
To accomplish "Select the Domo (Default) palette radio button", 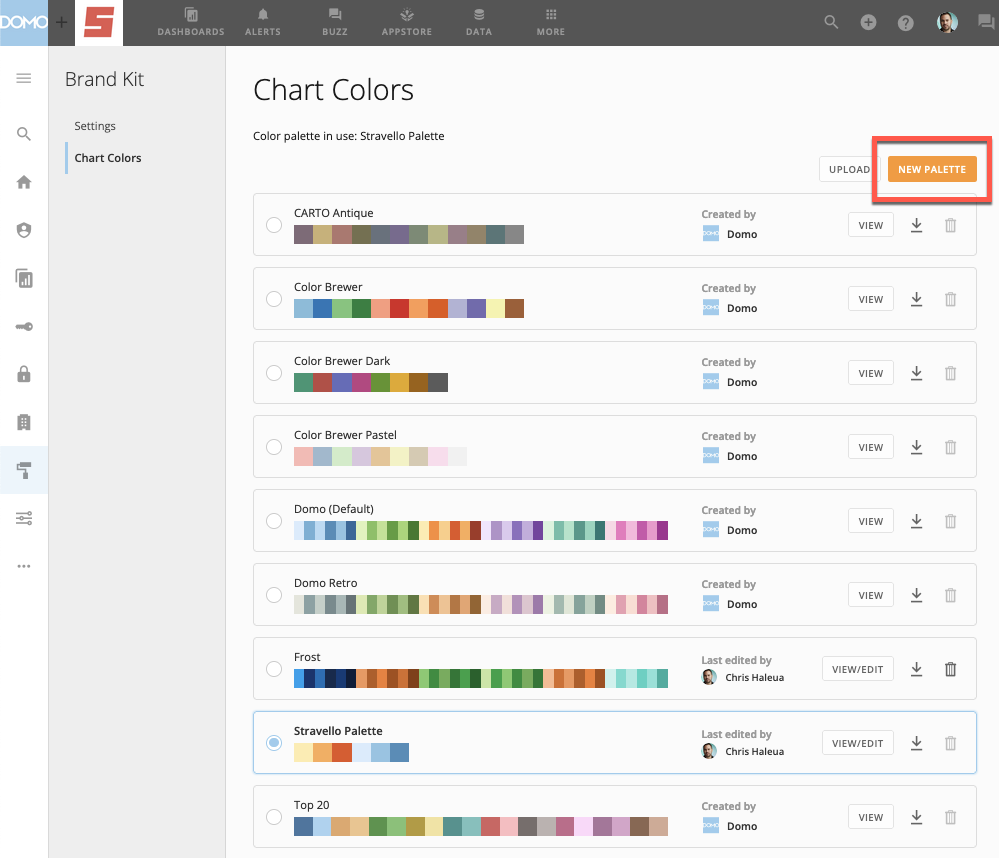I will coord(273,521).
